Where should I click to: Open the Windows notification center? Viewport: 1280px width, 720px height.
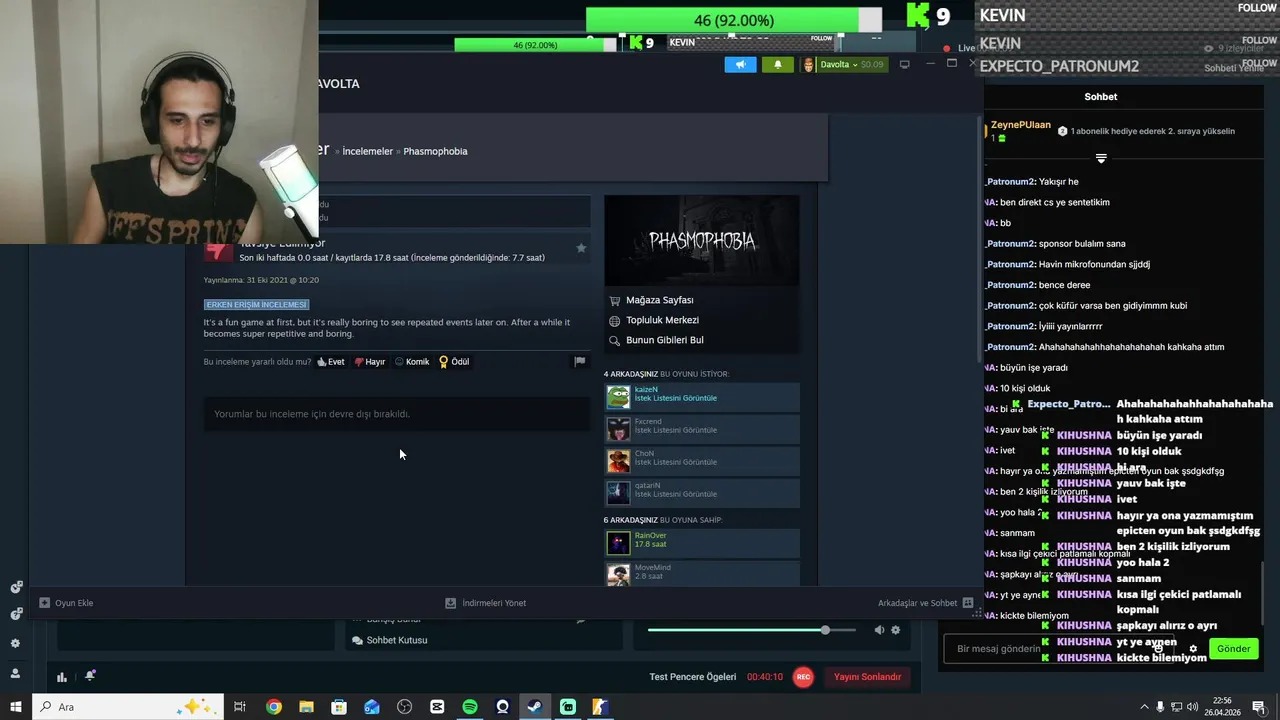click(1259, 707)
